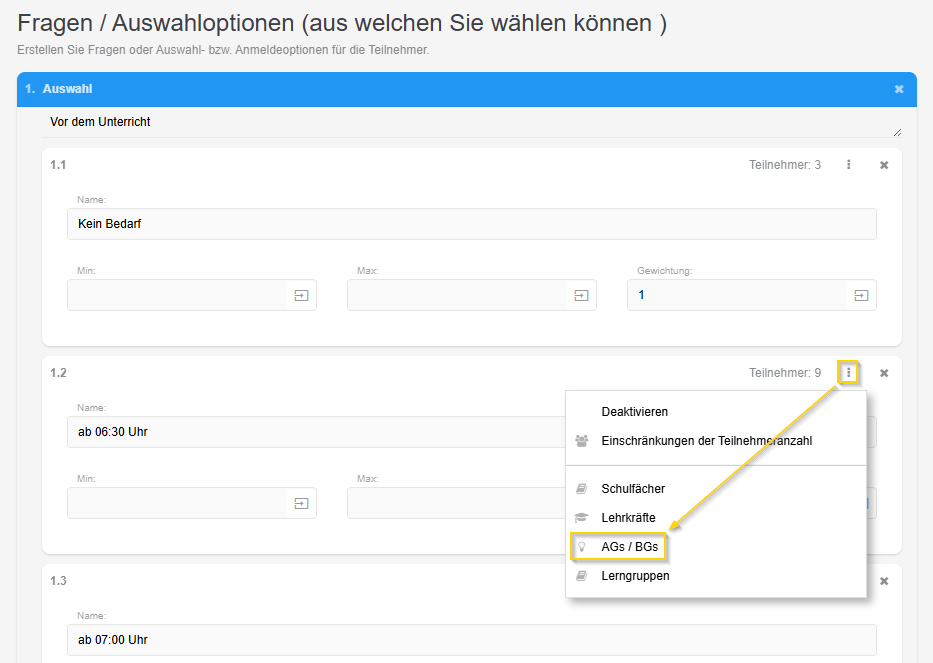The height and width of the screenshot is (663, 933).
Task: Open three-dot menu for option 1.1
Action: (x=849, y=165)
